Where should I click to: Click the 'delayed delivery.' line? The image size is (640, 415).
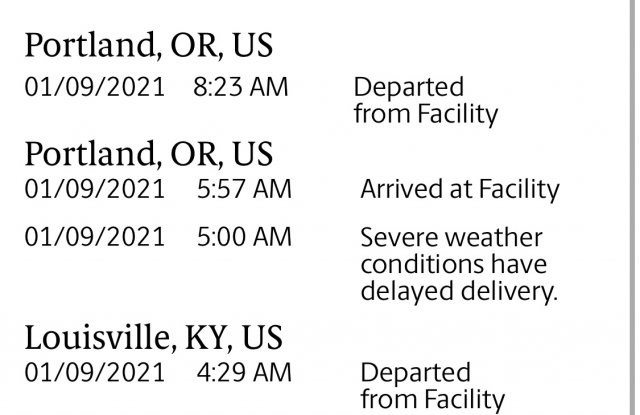coord(458,291)
